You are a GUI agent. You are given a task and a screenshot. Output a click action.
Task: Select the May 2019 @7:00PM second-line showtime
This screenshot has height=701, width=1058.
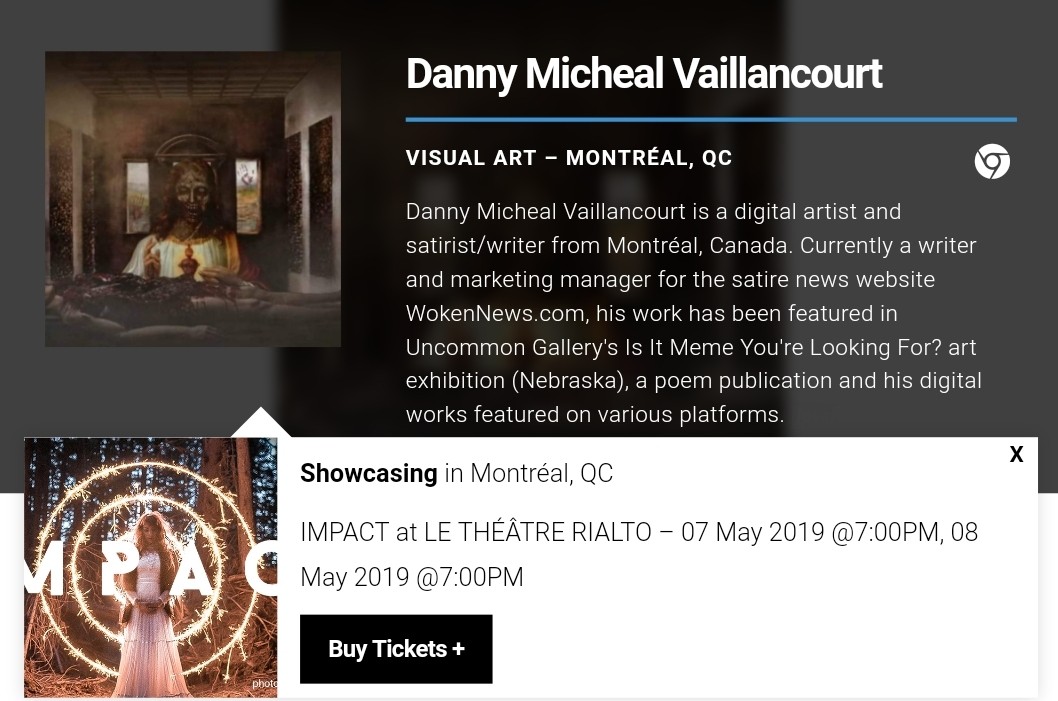click(x=412, y=578)
